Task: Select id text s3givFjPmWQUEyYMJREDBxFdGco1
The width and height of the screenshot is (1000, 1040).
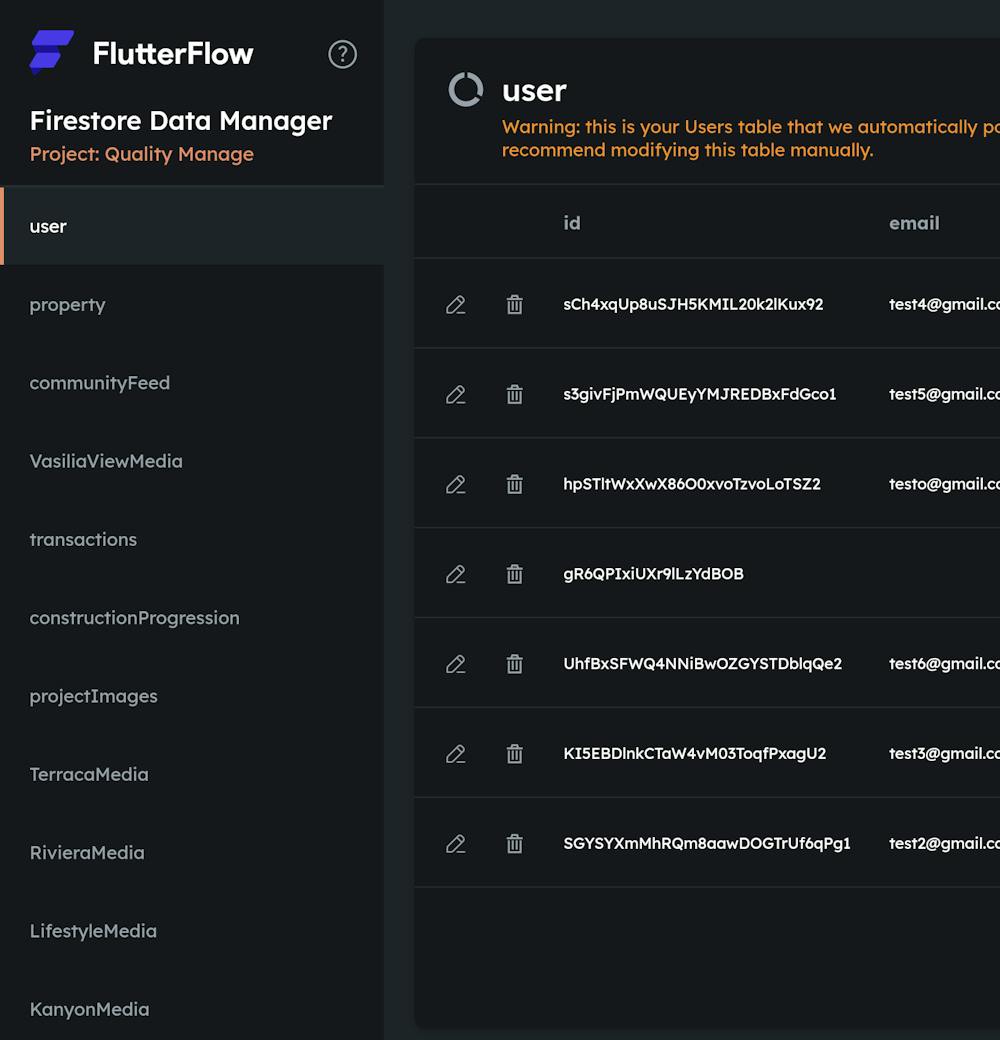Action: coord(700,394)
